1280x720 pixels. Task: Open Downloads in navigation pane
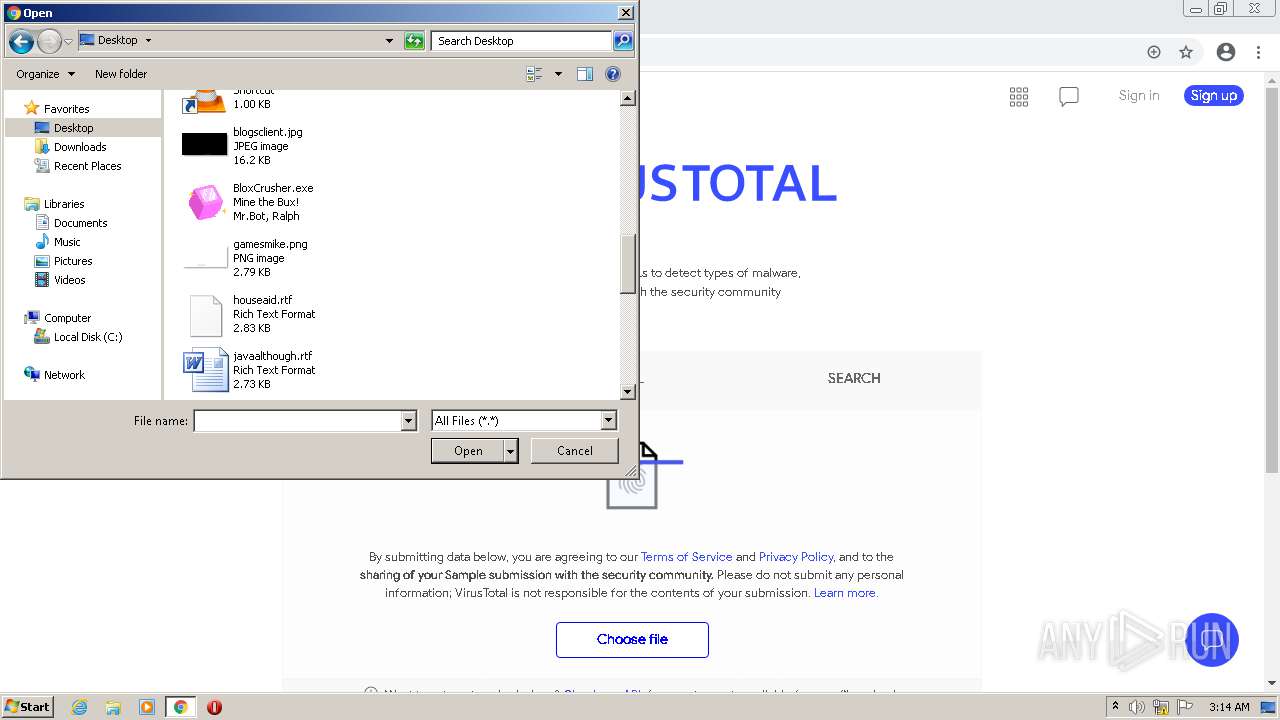click(x=79, y=147)
